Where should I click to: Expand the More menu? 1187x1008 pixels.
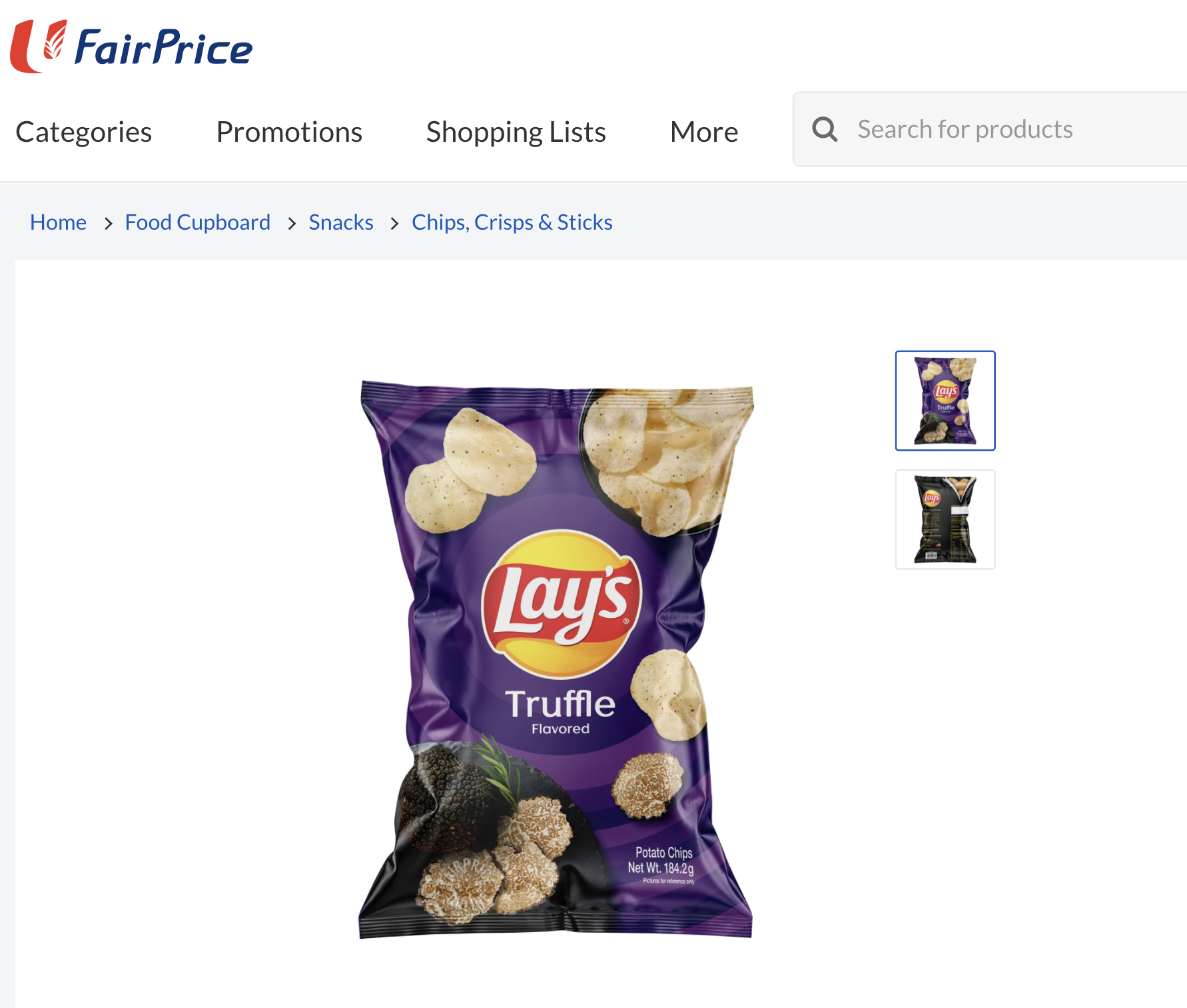click(704, 132)
